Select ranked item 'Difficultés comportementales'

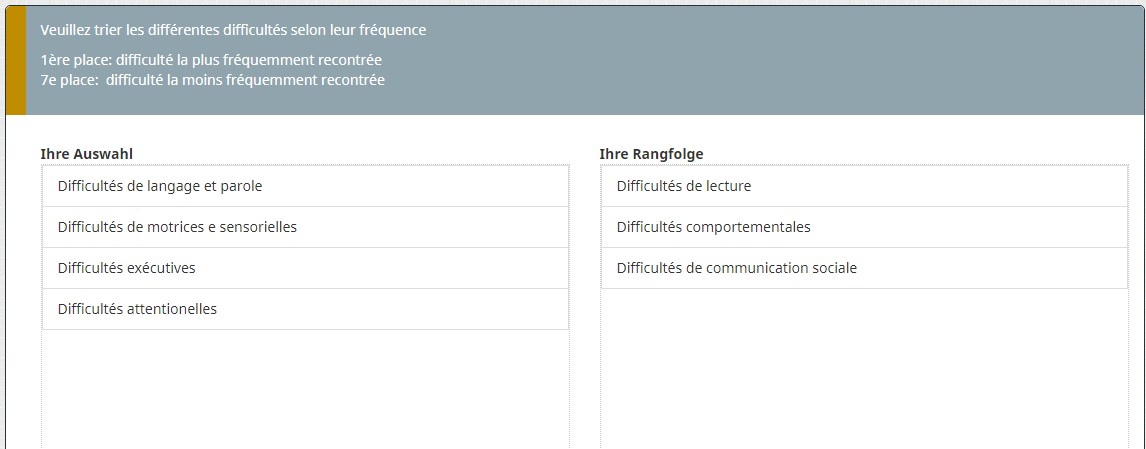(713, 227)
